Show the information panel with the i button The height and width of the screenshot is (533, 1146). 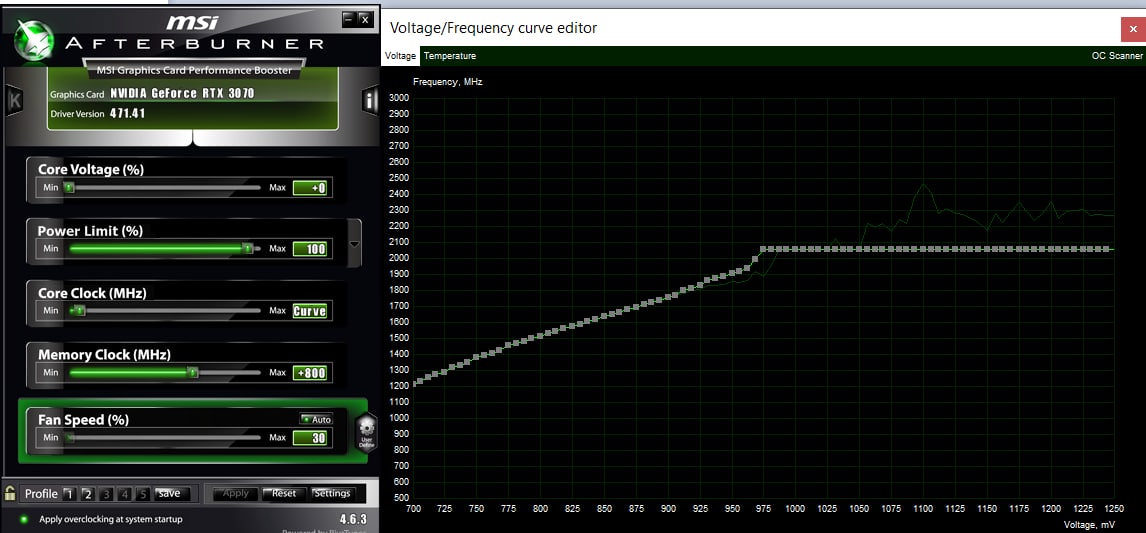[371, 101]
